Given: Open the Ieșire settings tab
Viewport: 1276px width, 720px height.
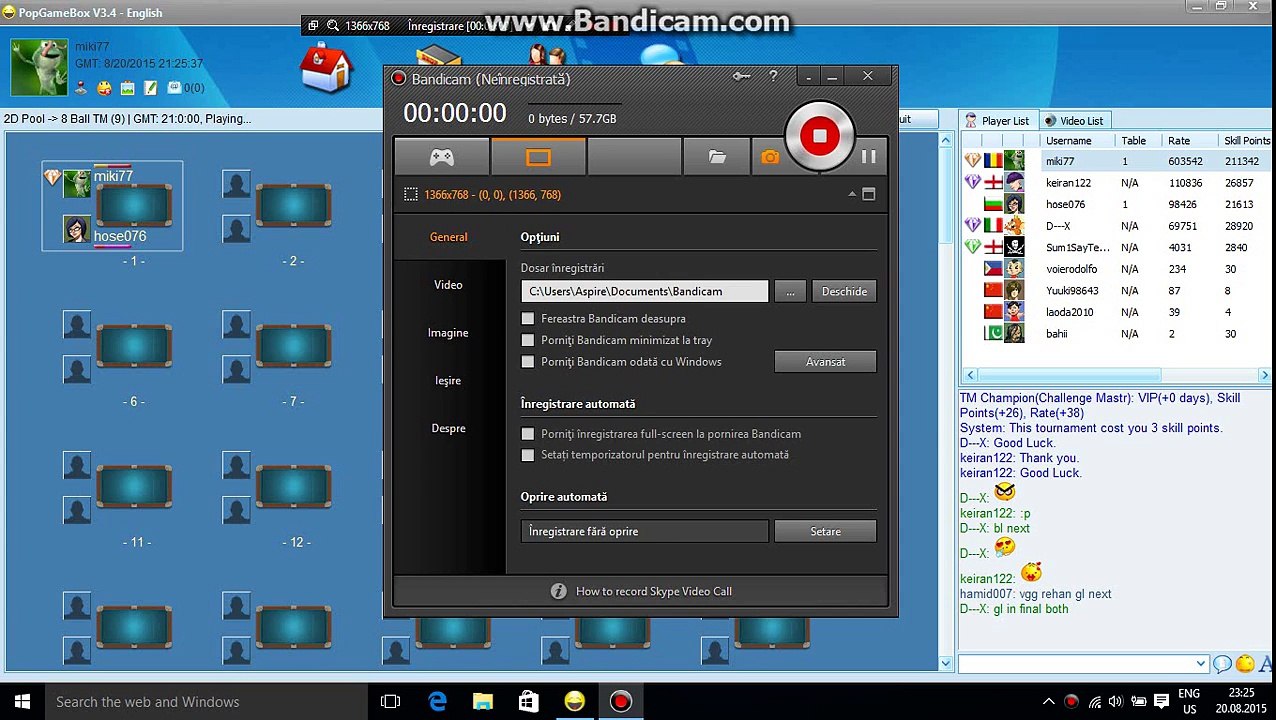Looking at the screenshot, I should 448,381.
